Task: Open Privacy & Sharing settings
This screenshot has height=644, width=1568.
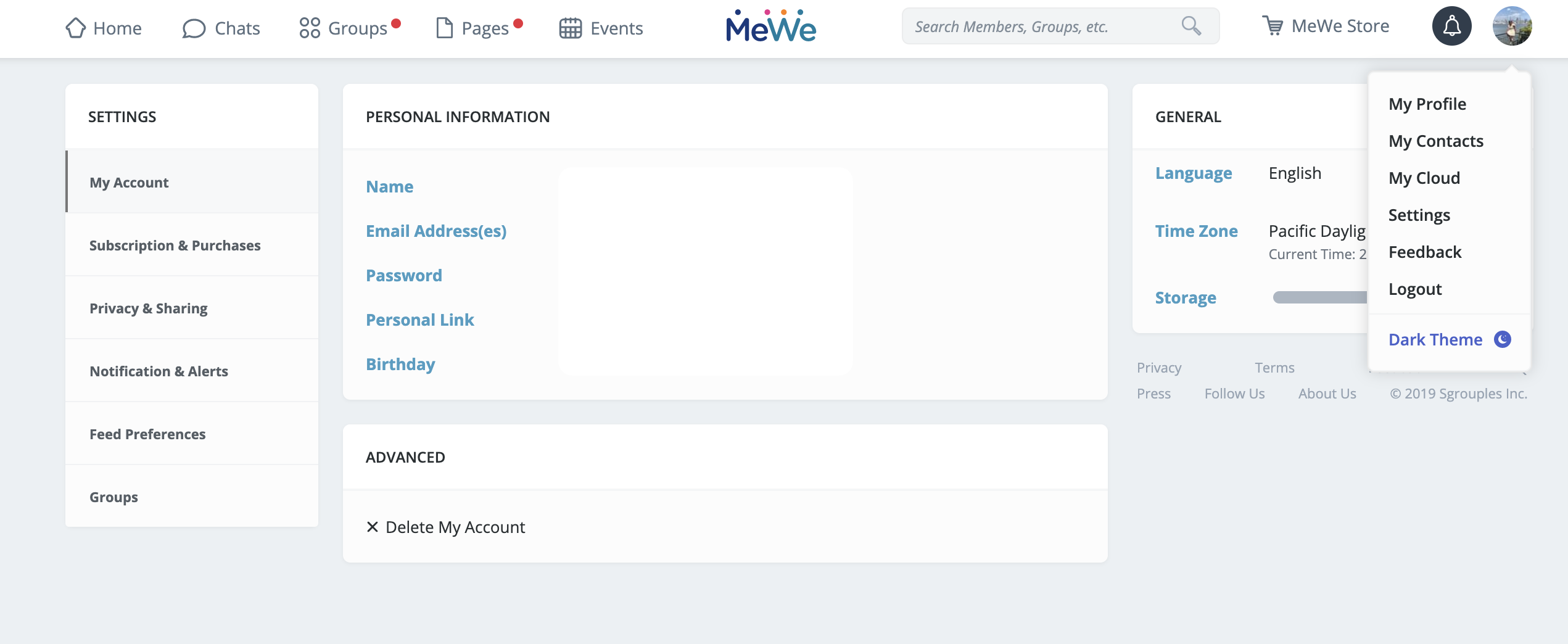Action: click(192, 308)
